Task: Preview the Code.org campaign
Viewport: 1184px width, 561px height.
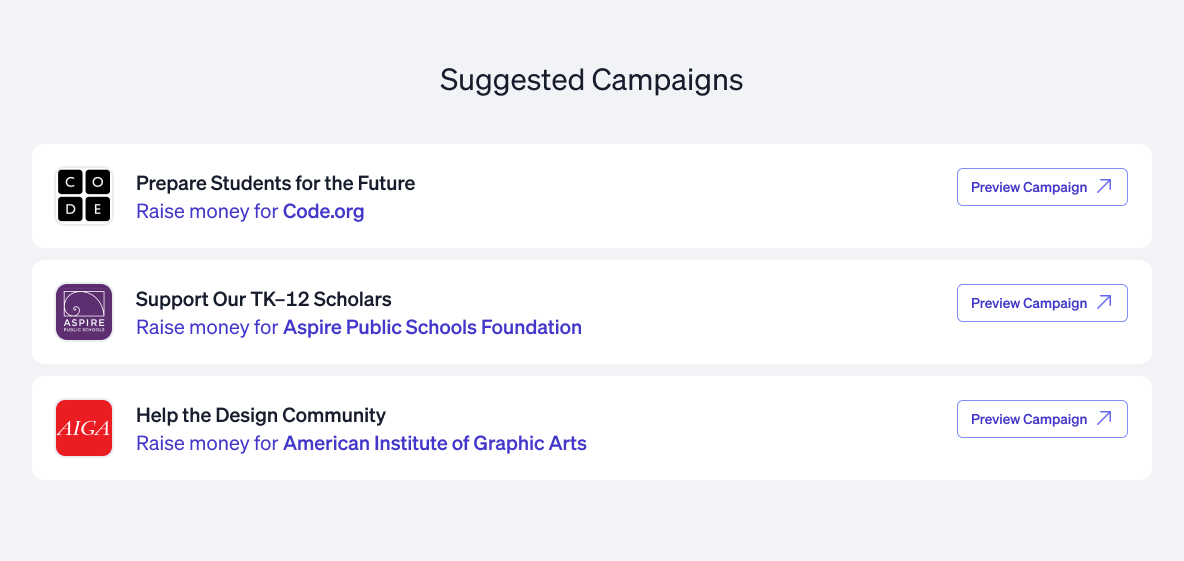Action: pos(1042,187)
